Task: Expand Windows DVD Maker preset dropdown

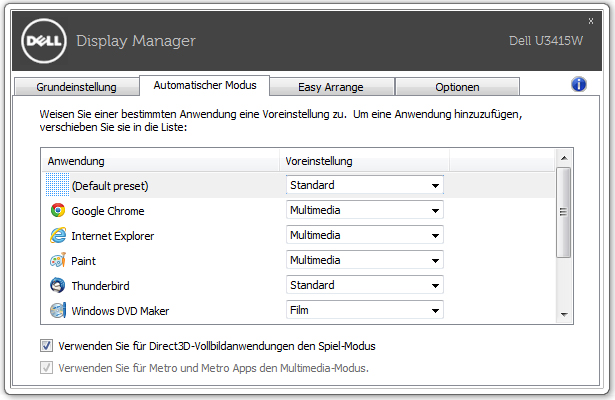Action: [x=365, y=310]
